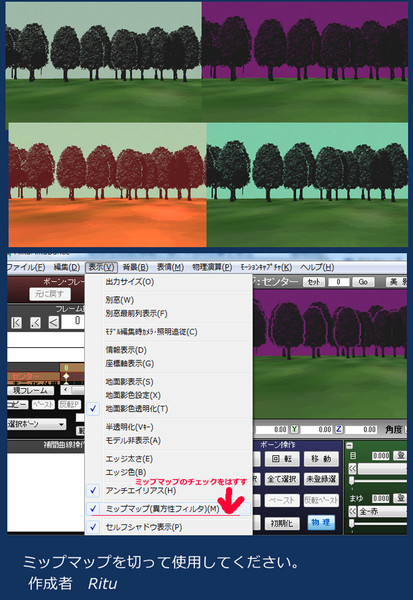
Task: Close the 表示(V) menu from menu bar
Action: 101,267
